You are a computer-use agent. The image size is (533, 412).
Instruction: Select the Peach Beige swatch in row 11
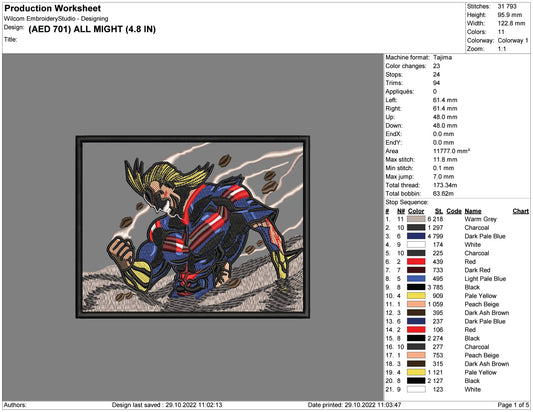pyautogui.click(x=416, y=304)
